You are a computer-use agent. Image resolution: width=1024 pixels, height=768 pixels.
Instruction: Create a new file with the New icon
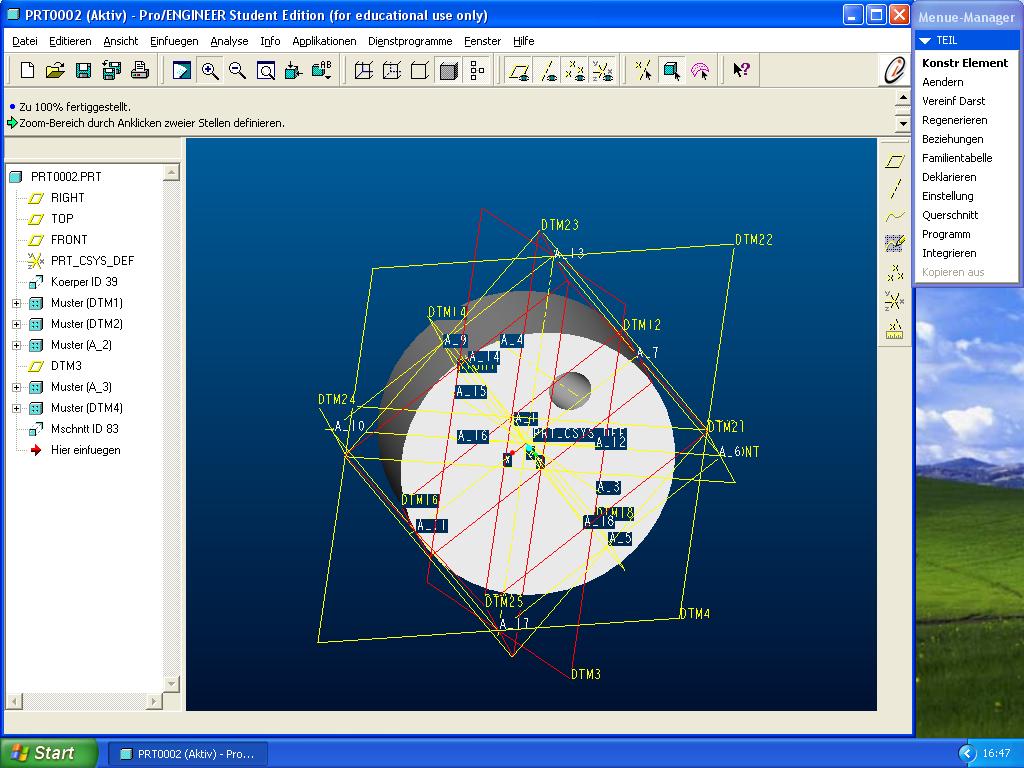pos(27,70)
